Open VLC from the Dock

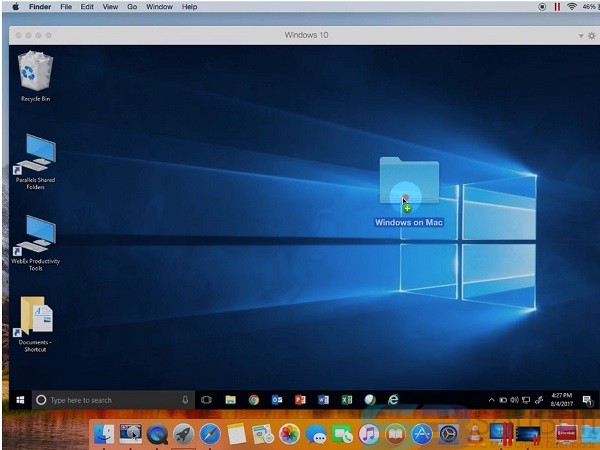(x=475, y=434)
